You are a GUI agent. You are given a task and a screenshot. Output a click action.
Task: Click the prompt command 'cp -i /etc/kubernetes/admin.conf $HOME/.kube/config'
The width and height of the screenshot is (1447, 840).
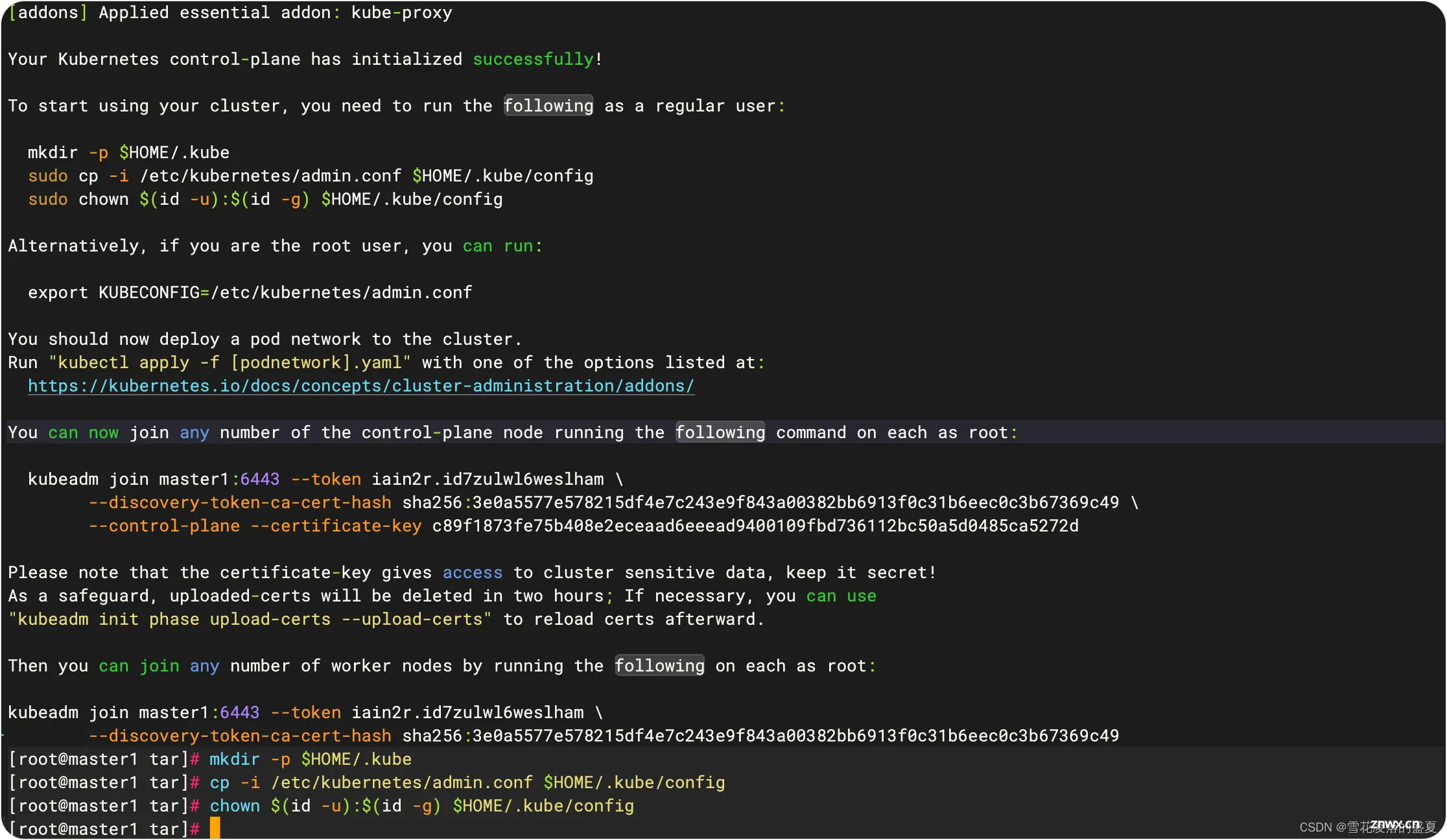click(x=467, y=782)
